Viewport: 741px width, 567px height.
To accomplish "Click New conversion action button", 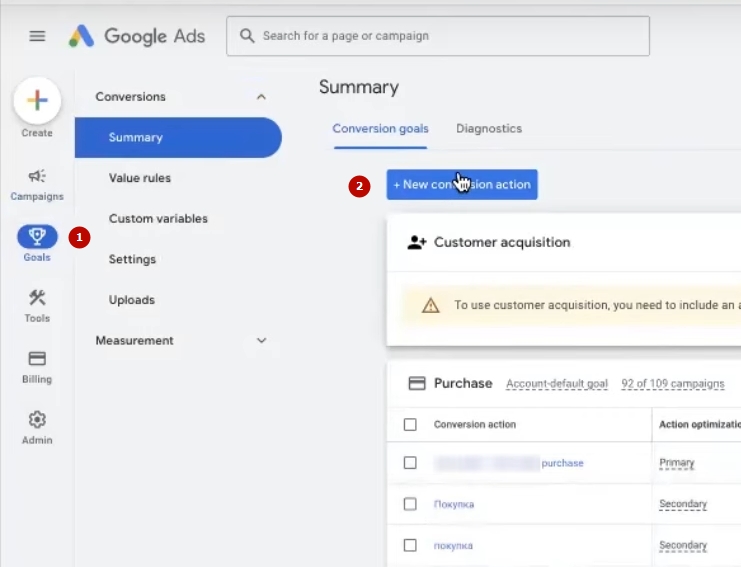I will tap(462, 185).
